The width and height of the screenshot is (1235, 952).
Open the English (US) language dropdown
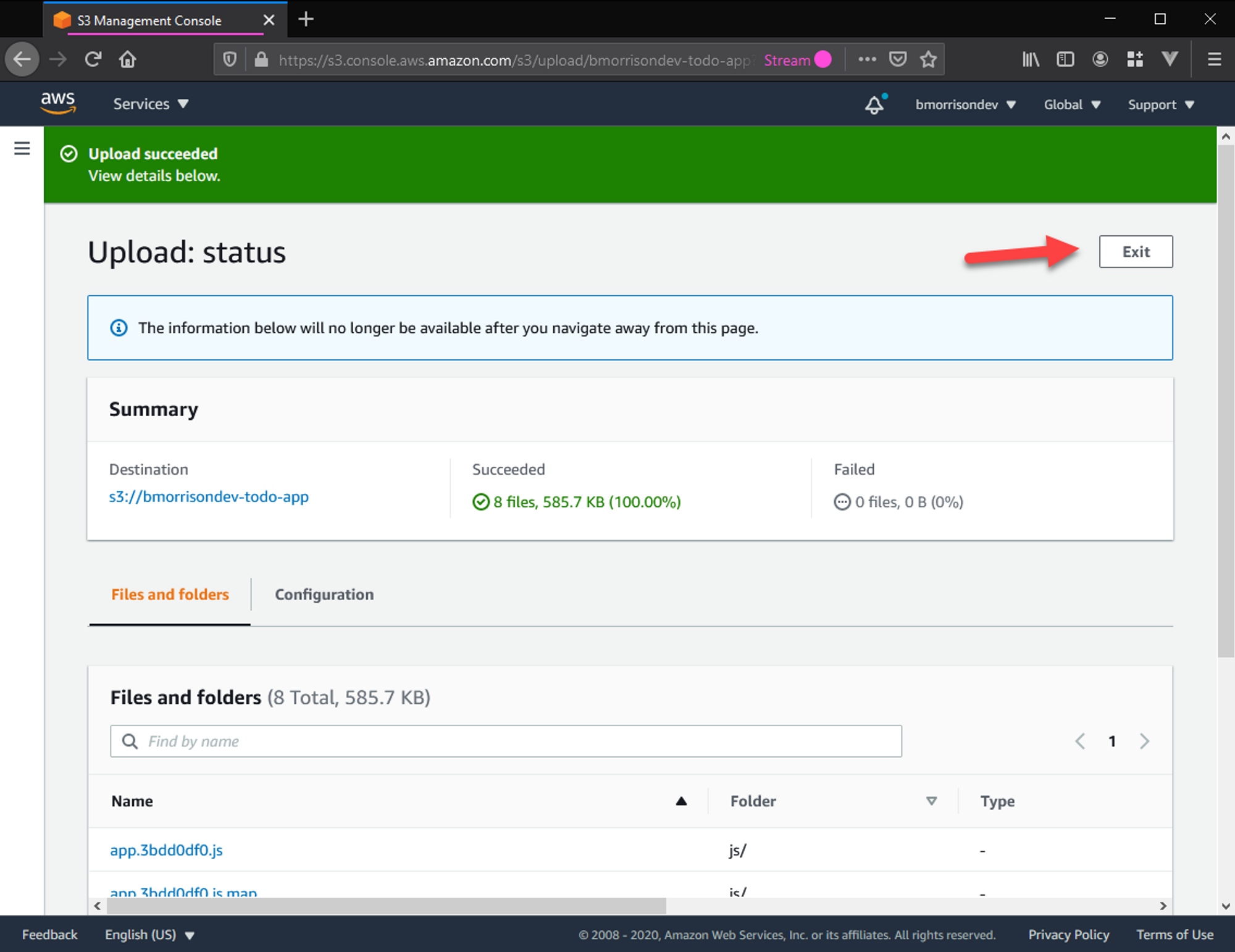pos(149,934)
